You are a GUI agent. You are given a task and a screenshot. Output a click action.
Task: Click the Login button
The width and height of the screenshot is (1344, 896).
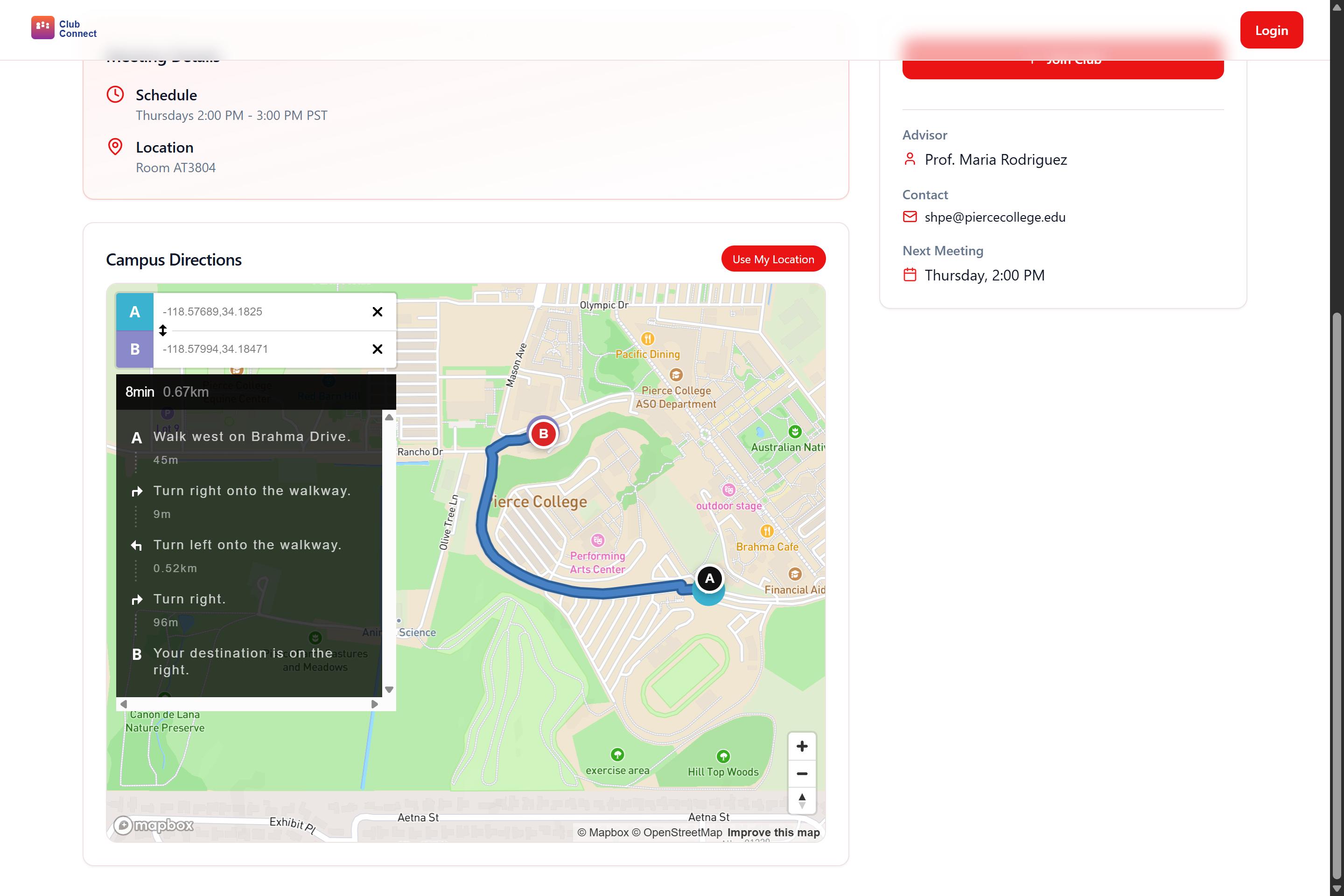tap(1271, 30)
